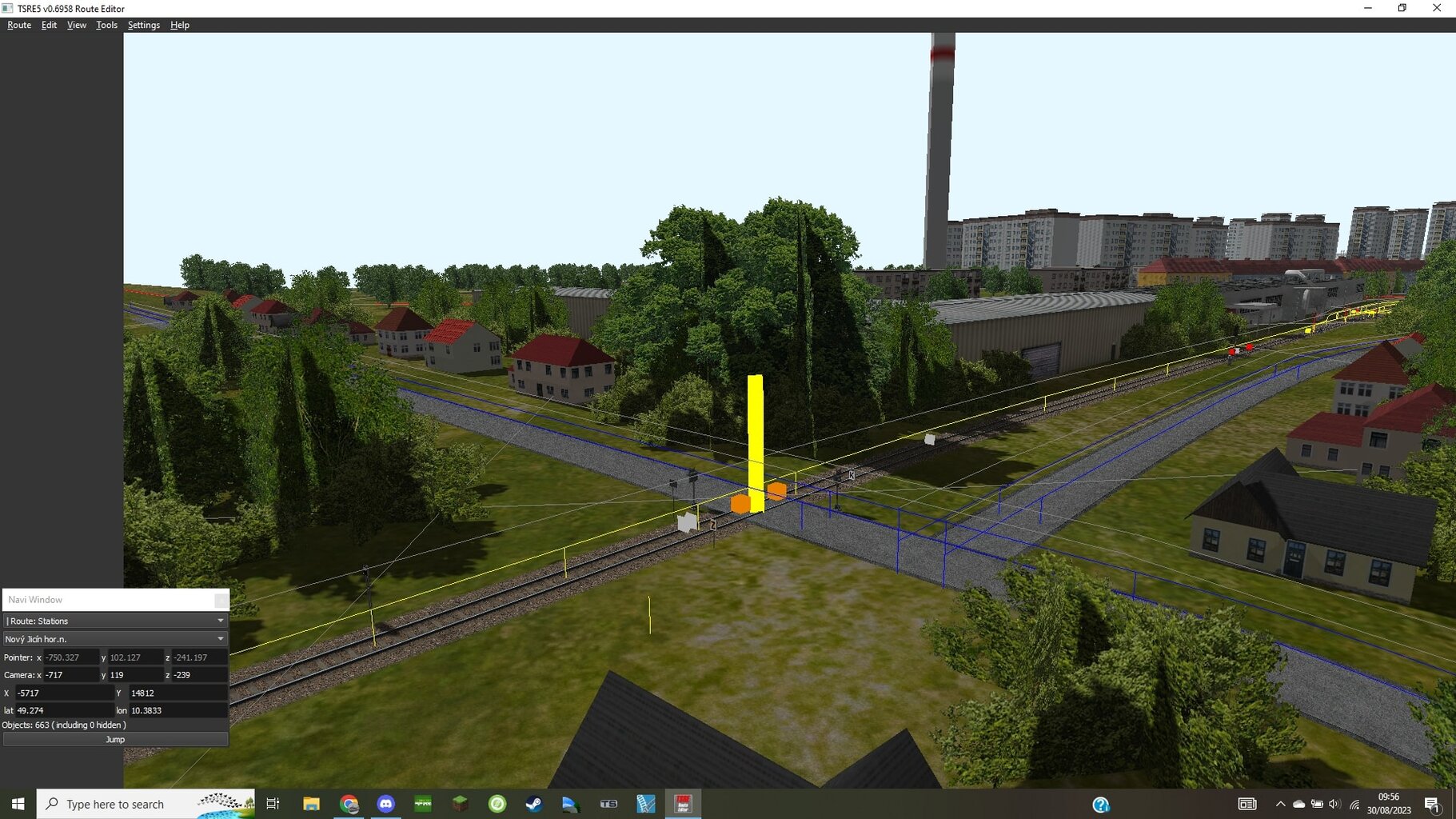Open the Tools menu

pyautogui.click(x=106, y=25)
